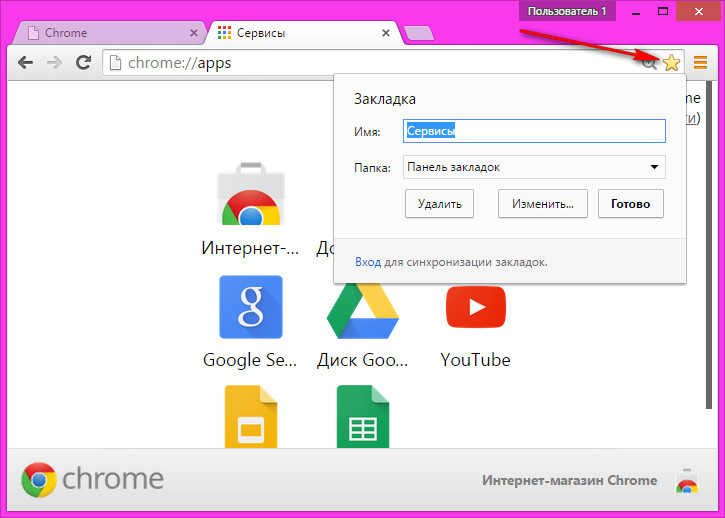Screen dimensions: 725x518
Task: Click the Интернет-... app label
Action: (x=250, y=248)
